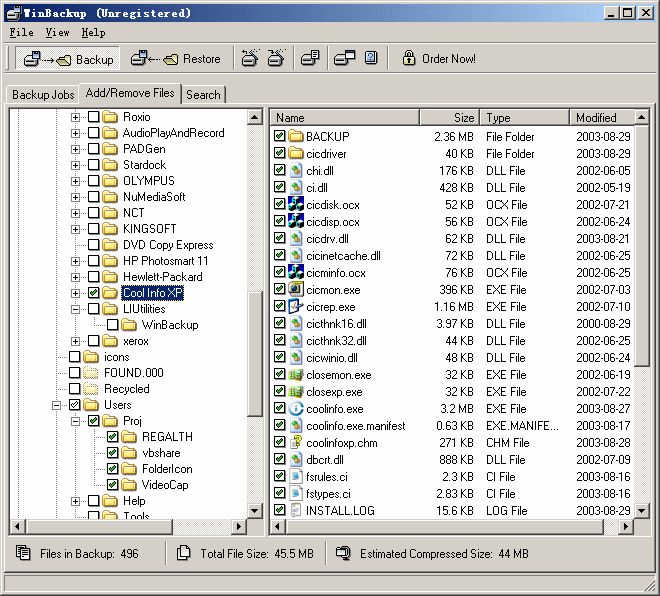Click the Recycled folder icon
This screenshot has width=660, height=596.
click(90, 389)
